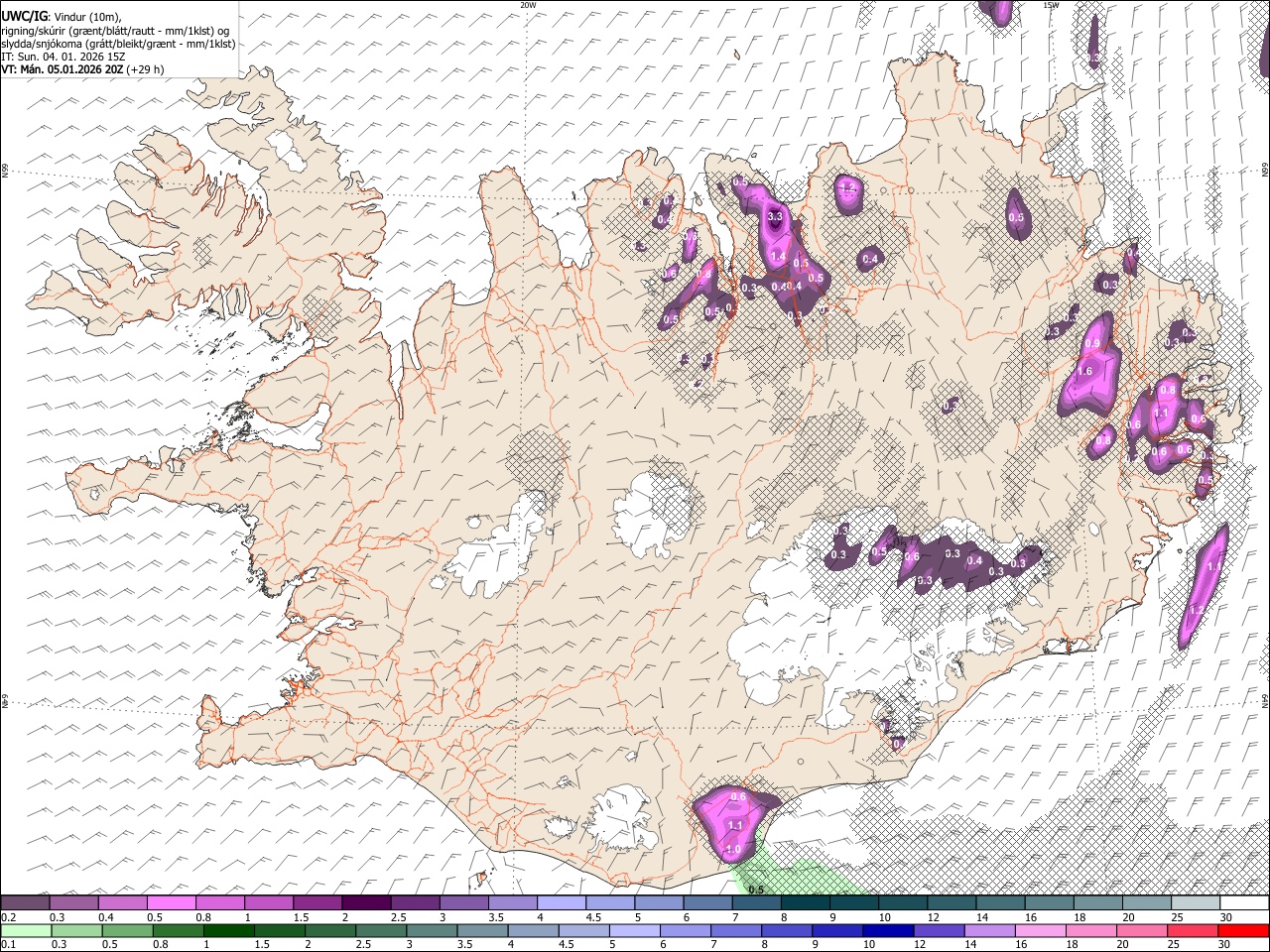The image size is (1270, 952).
Task: Choose the darkest green swatch starting at 1 in bottom row
Action: coord(228,930)
